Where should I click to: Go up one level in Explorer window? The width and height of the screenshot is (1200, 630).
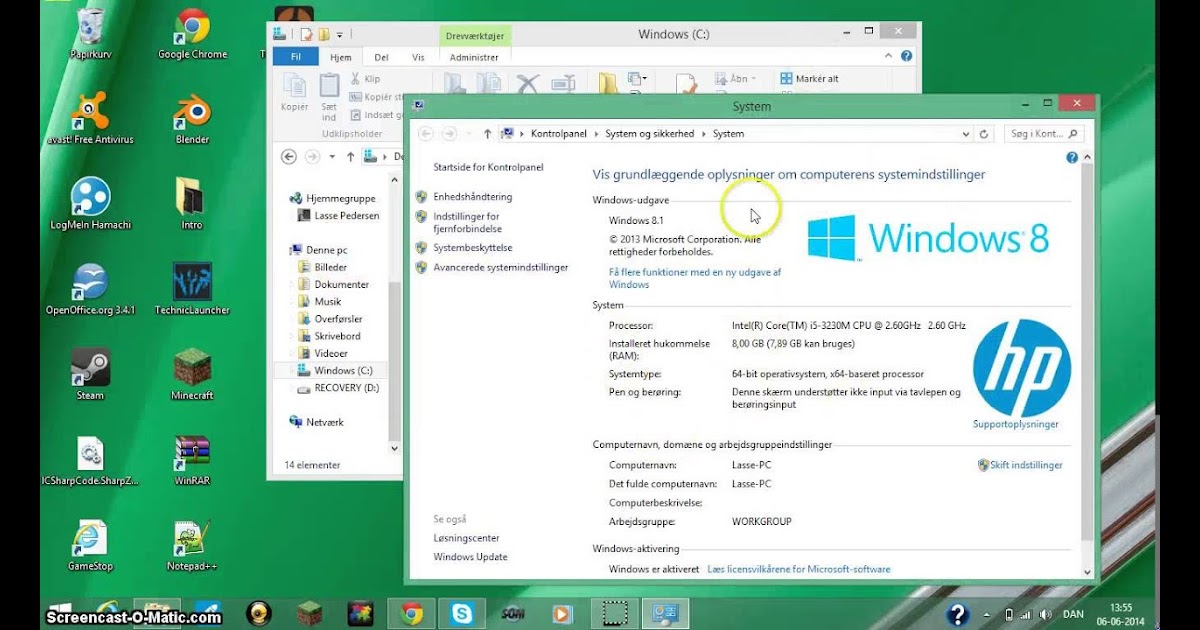(350, 157)
